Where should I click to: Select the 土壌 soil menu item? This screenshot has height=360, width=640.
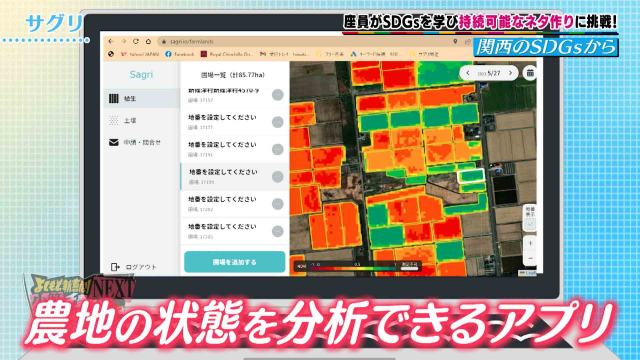point(142,120)
